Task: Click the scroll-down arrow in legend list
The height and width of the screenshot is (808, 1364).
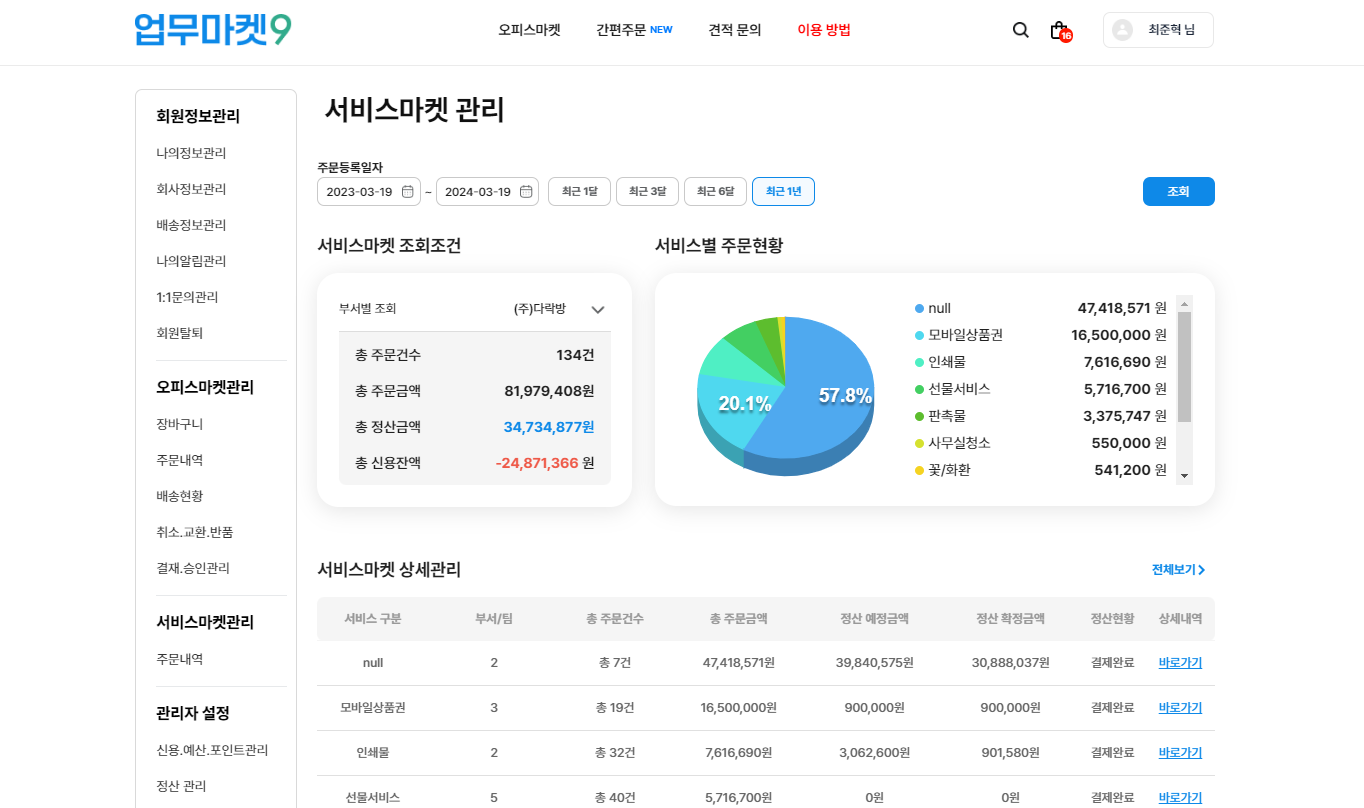Action: click(x=1185, y=477)
